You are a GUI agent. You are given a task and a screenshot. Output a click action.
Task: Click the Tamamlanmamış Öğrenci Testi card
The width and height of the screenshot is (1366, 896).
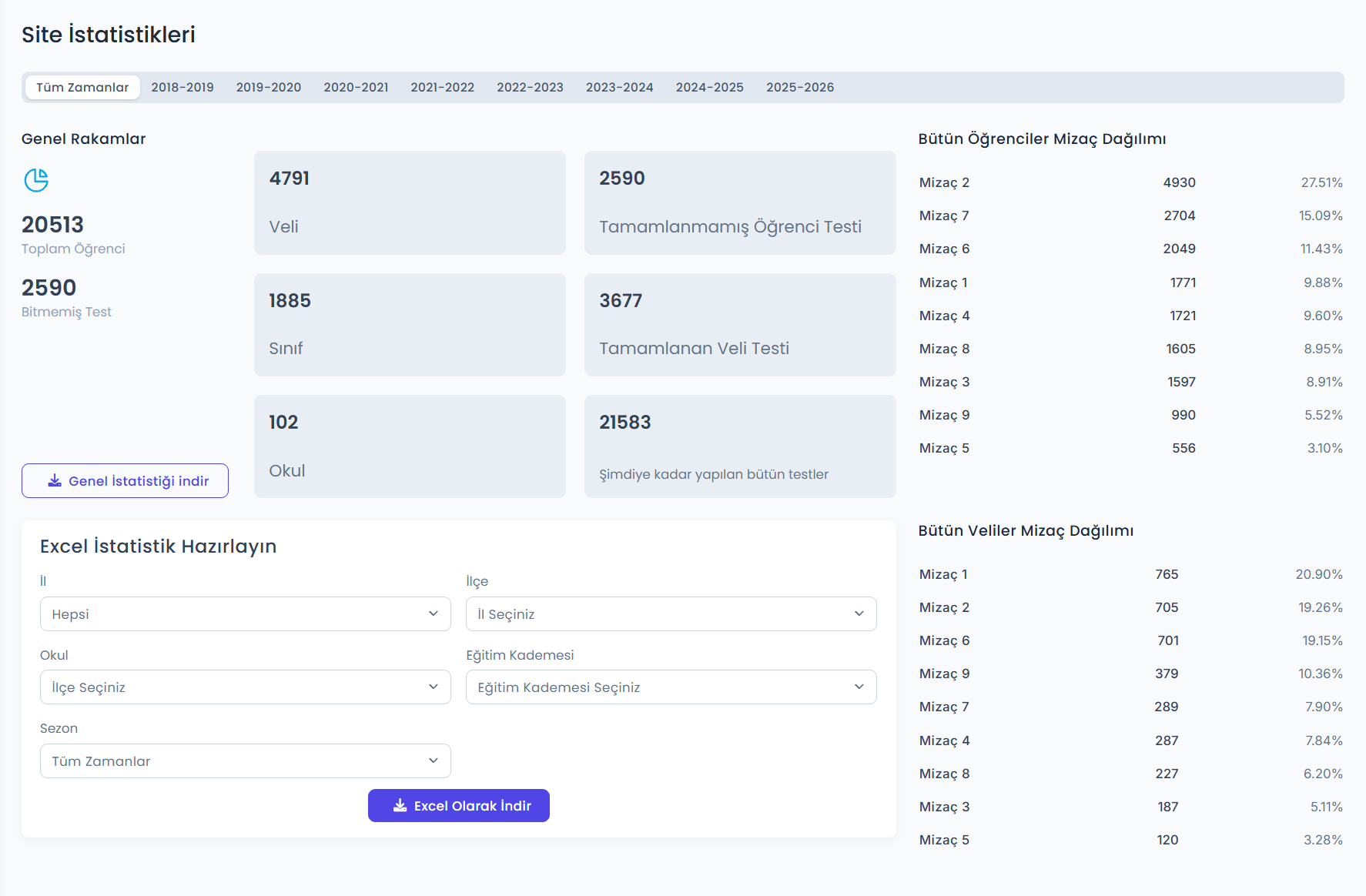tap(740, 202)
